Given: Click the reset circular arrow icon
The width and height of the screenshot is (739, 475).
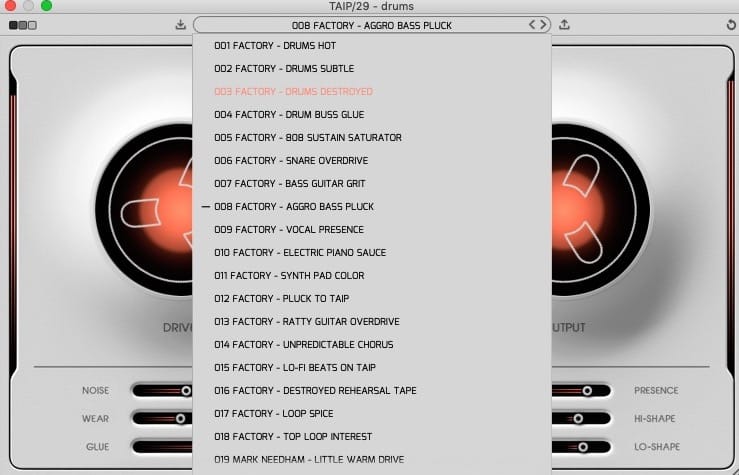Looking at the screenshot, I should point(731,25).
